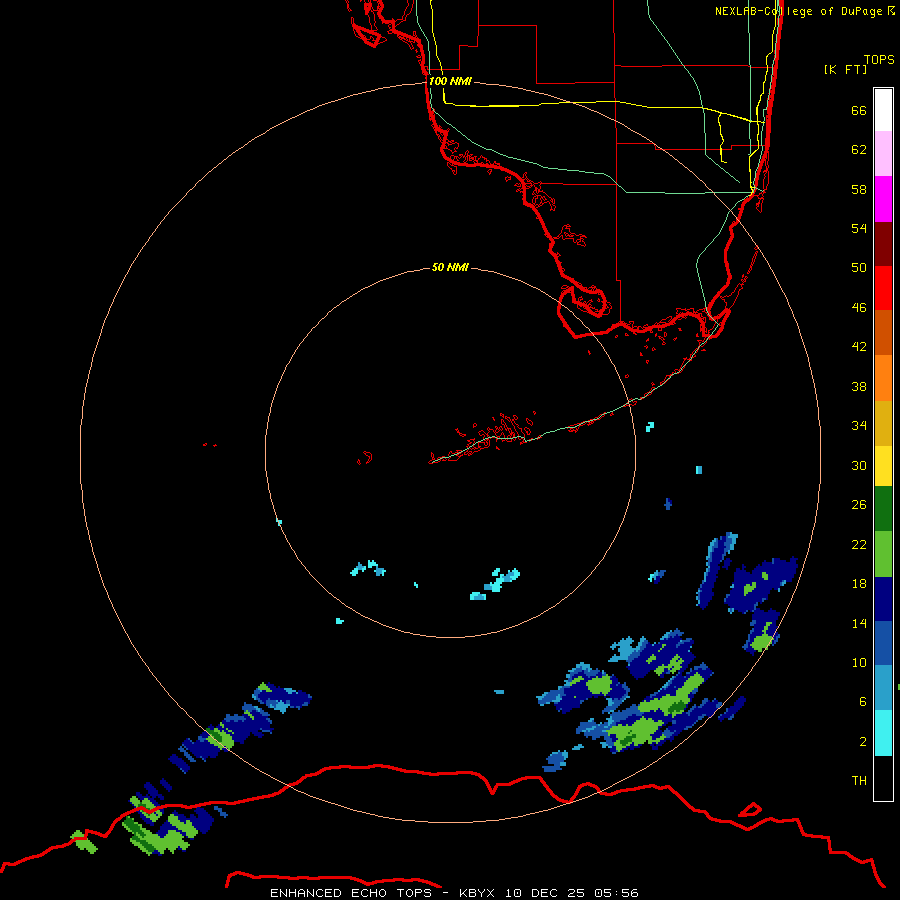This screenshot has width=900, height=900.
Task: Click the medium blue legend swatch
Action: (883, 643)
